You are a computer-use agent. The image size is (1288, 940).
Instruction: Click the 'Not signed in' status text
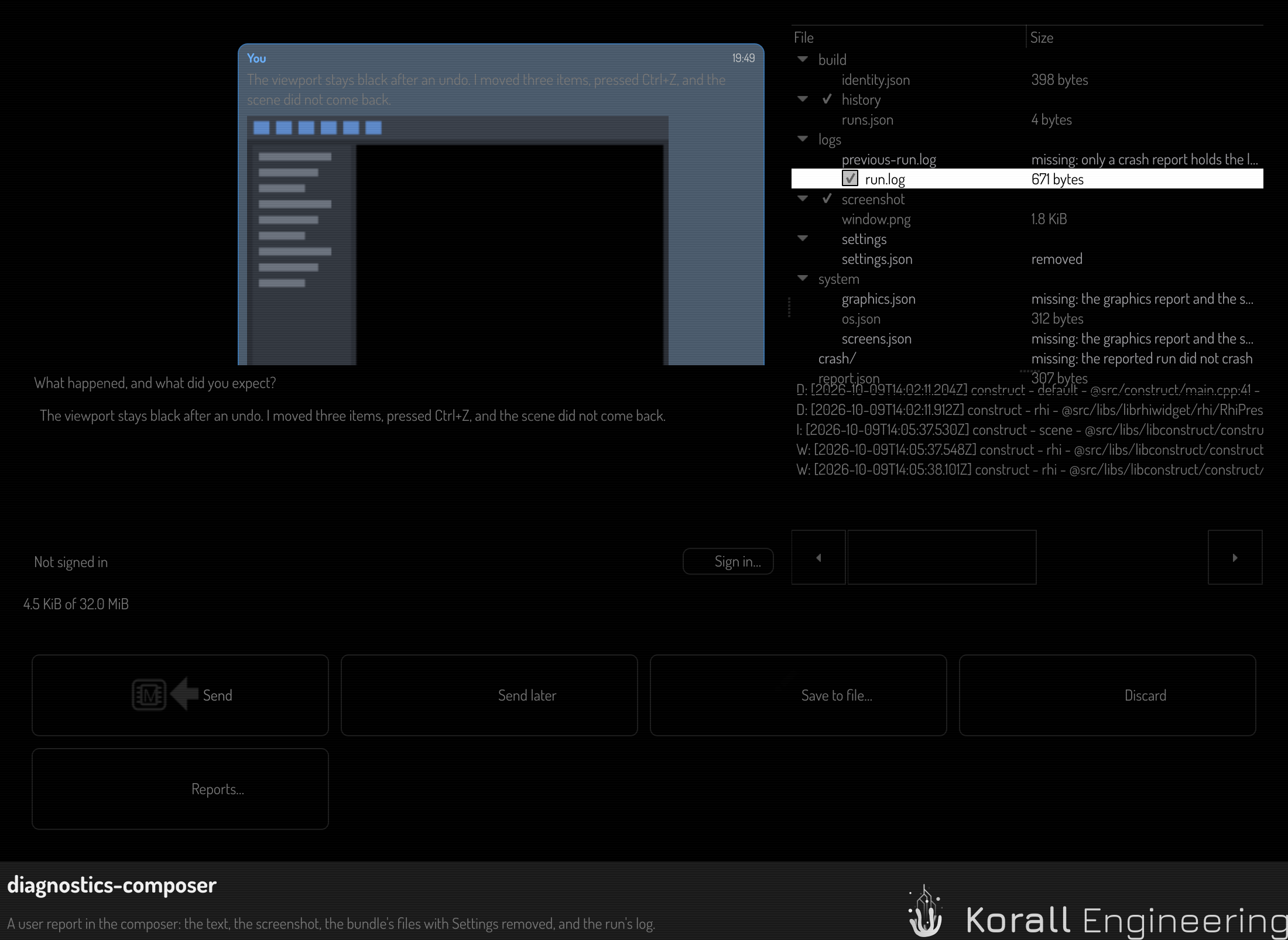pyautogui.click(x=71, y=562)
